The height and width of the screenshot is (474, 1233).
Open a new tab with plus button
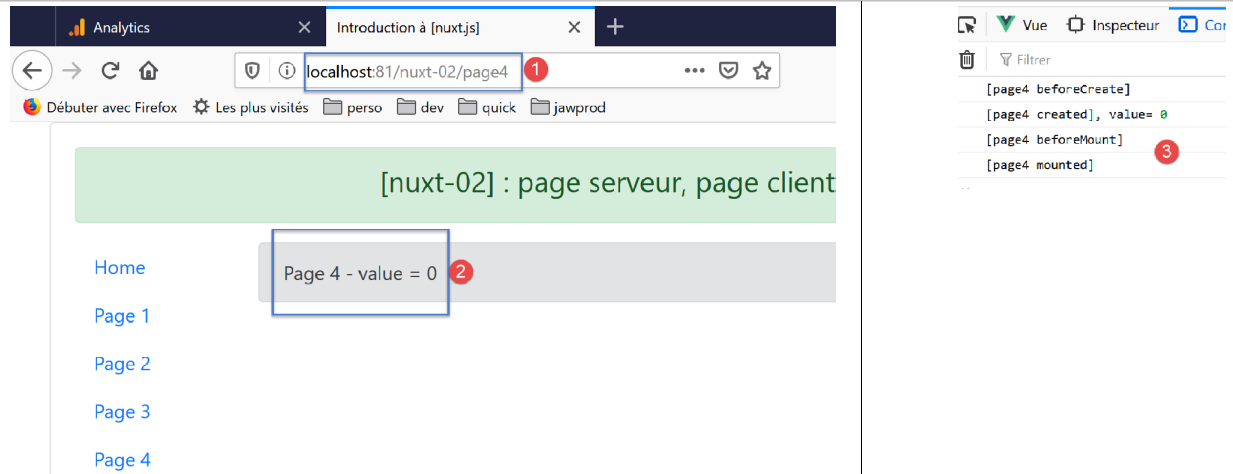615,27
